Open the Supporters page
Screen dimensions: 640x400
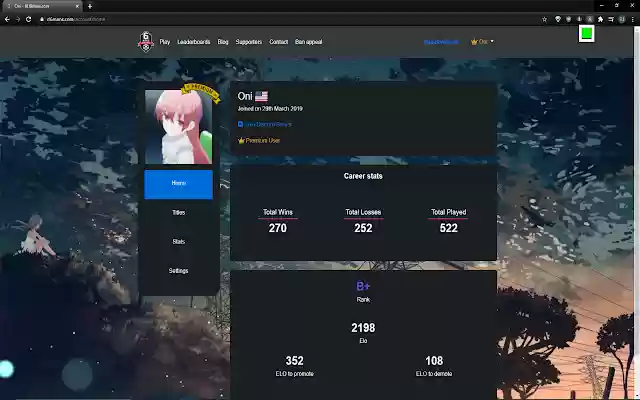pyautogui.click(x=249, y=42)
